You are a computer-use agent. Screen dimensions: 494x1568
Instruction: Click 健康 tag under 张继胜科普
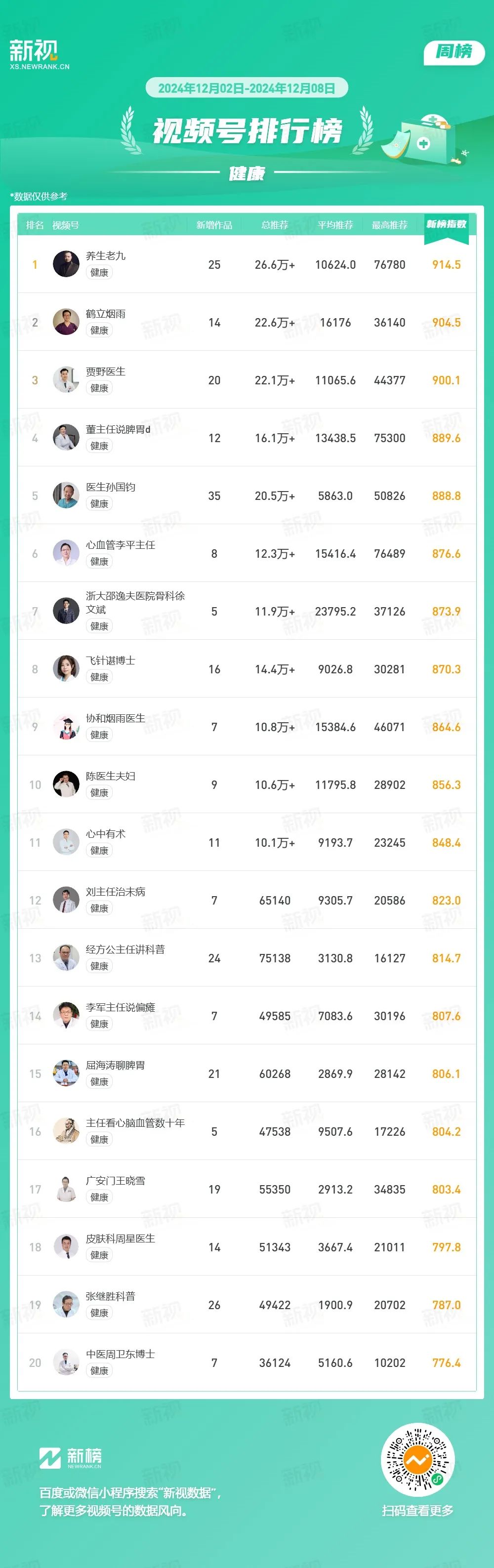[99, 1312]
